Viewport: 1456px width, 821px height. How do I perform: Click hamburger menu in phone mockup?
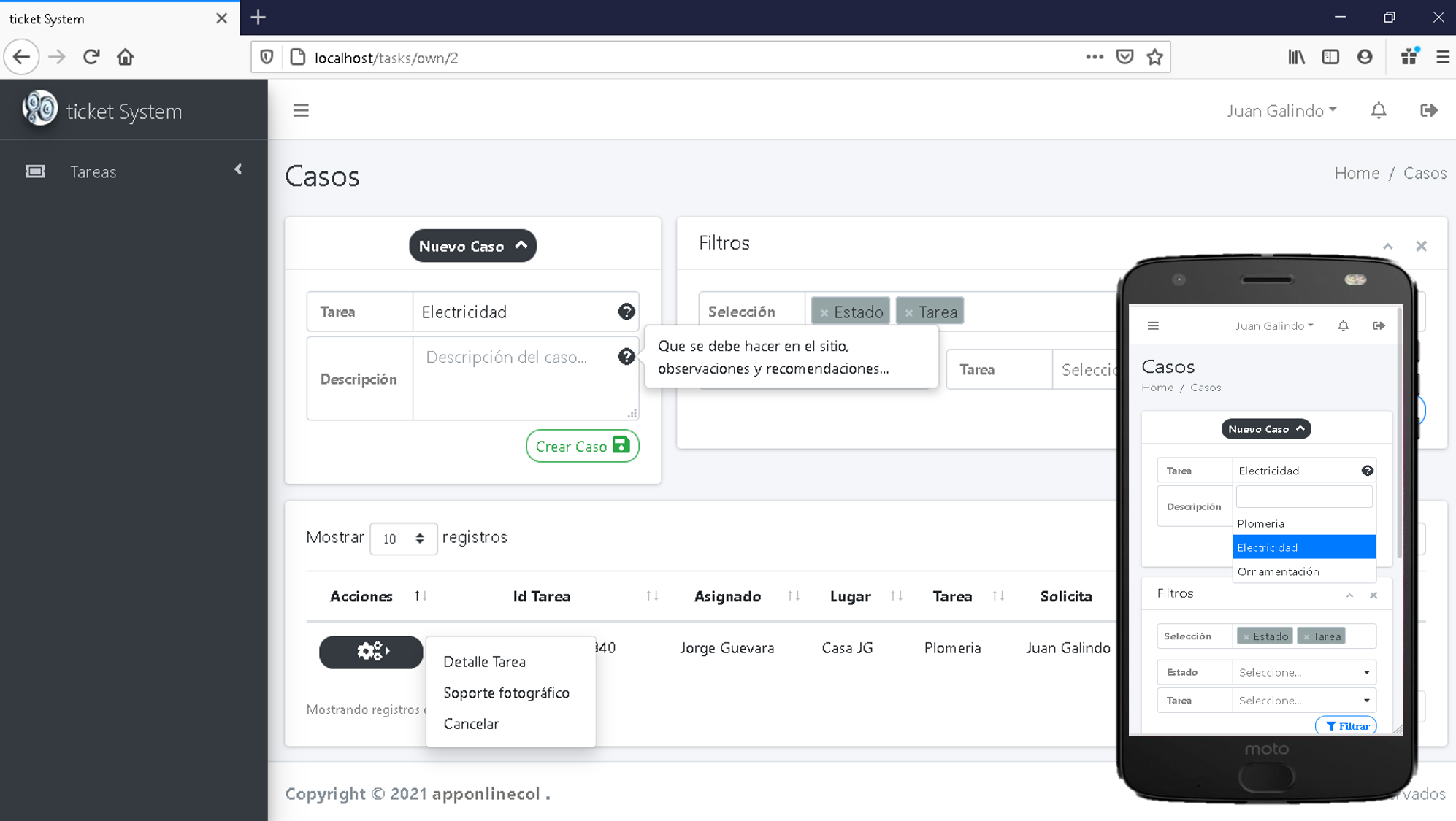(1153, 325)
